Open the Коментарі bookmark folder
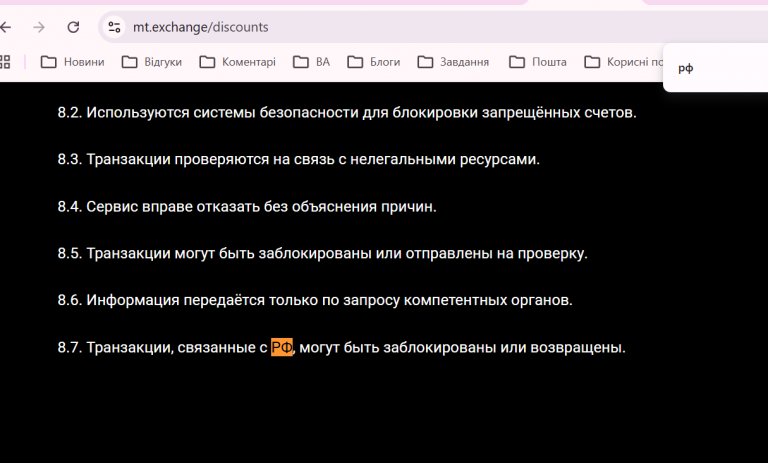 238,62
